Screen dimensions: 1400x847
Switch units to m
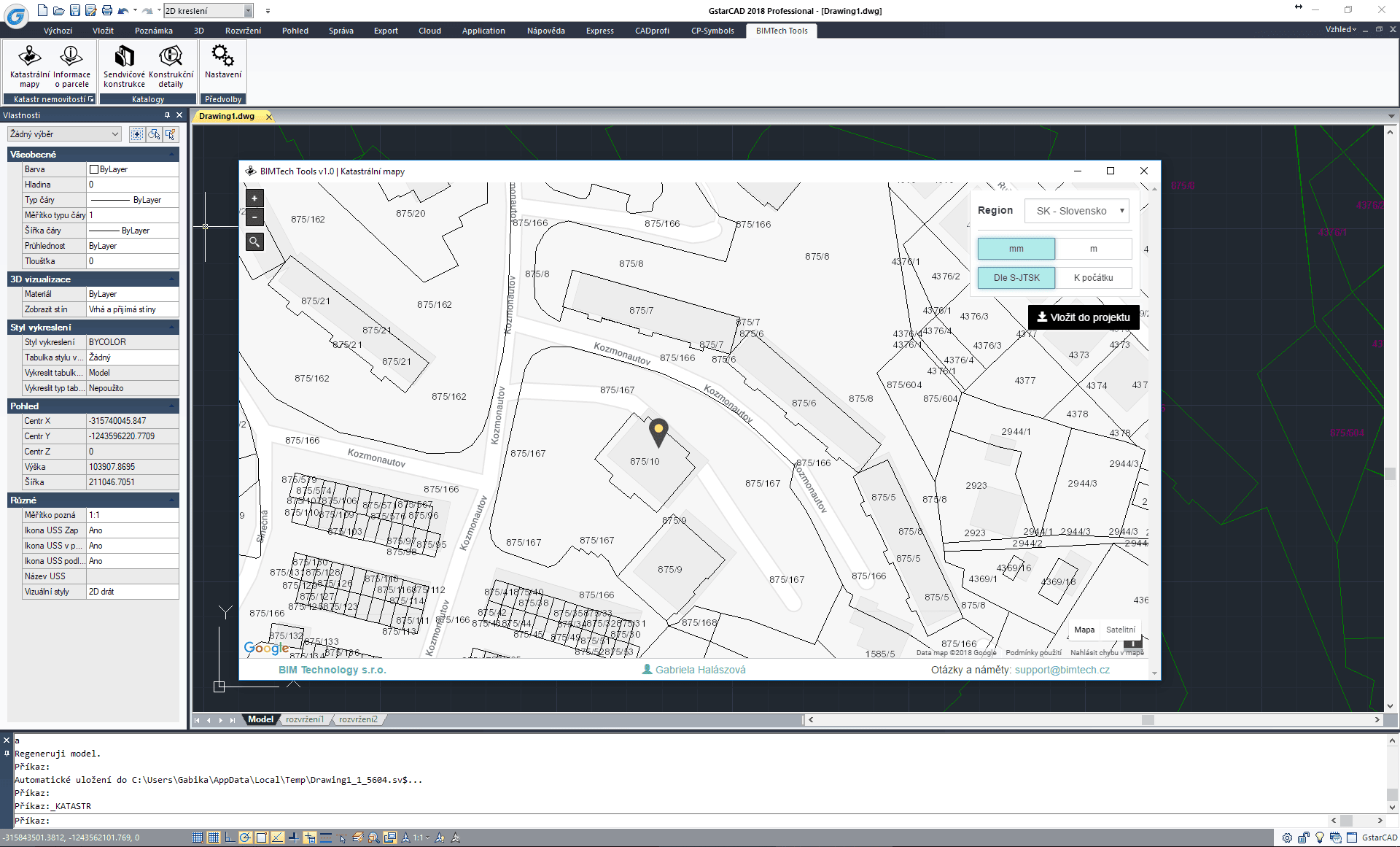coord(1093,249)
